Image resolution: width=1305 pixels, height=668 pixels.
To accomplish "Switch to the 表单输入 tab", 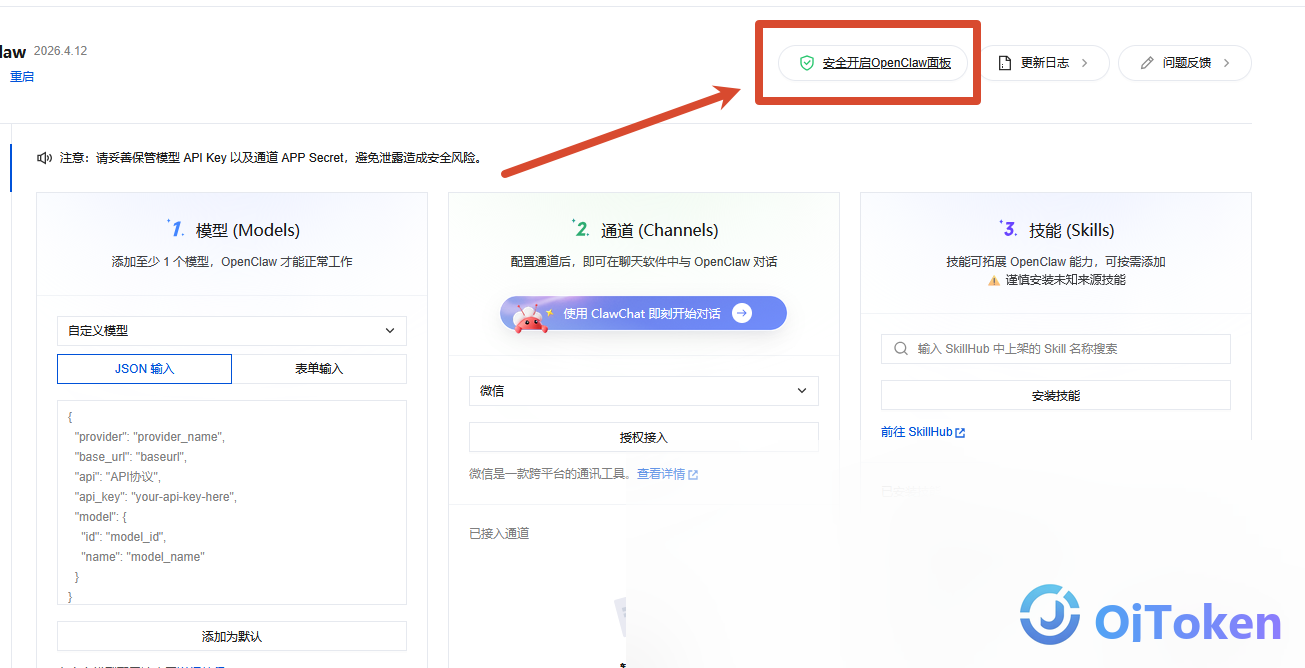I will [319, 369].
